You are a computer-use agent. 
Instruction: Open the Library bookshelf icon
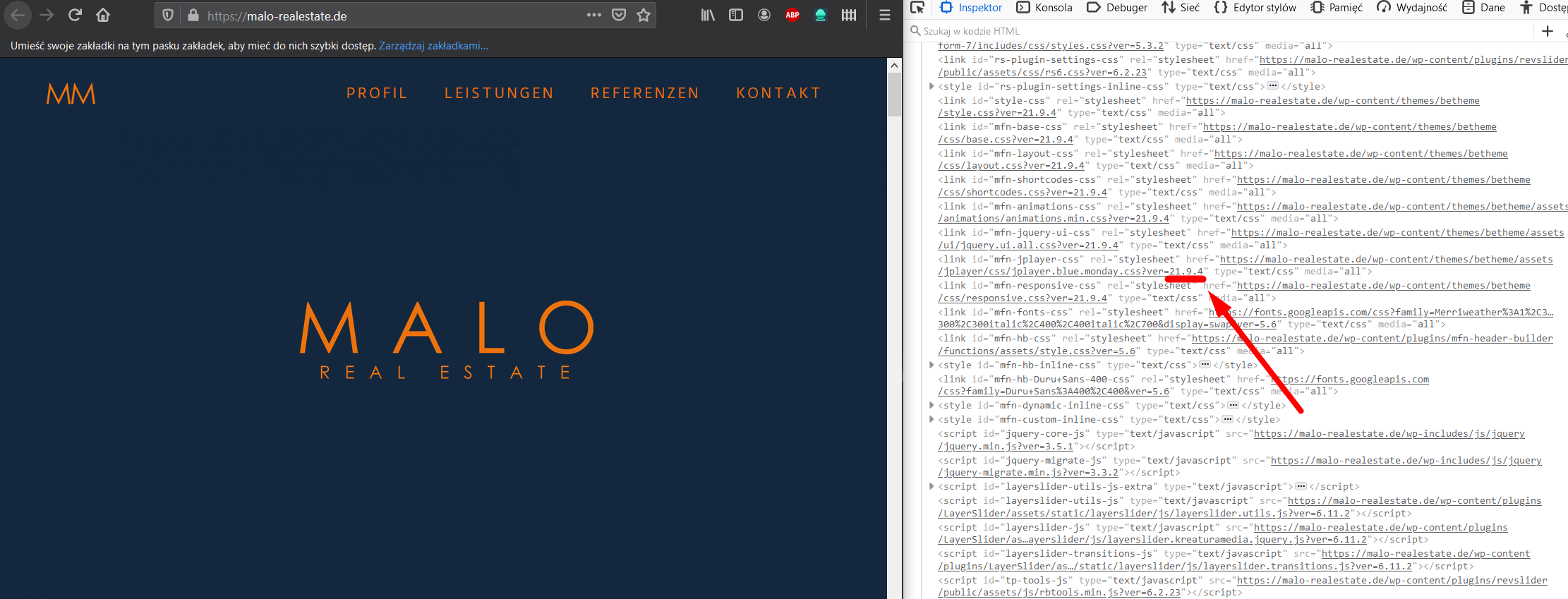coord(708,15)
